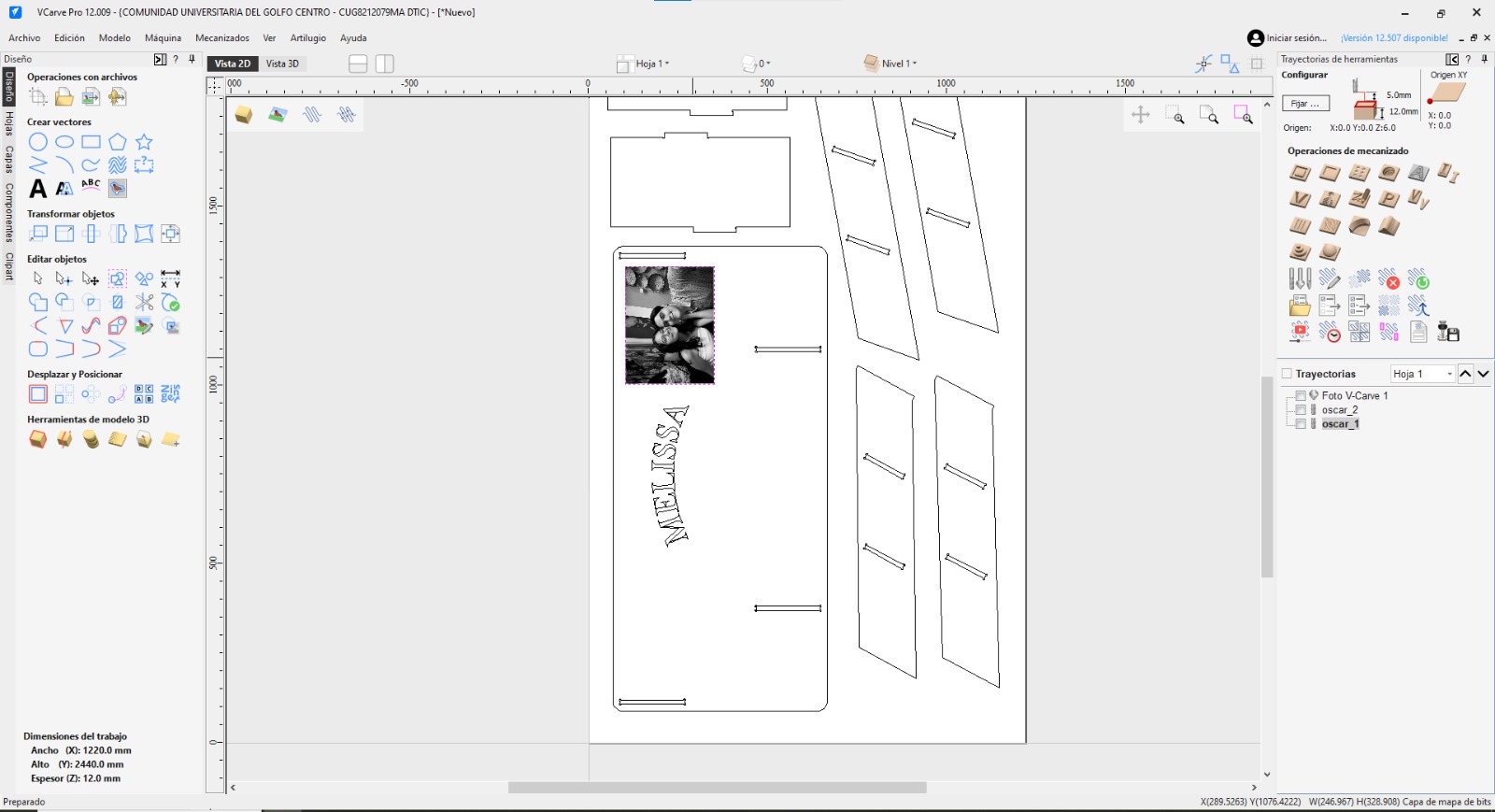
Task: Click the Fijar... material setup button
Action: point(1305,104)
